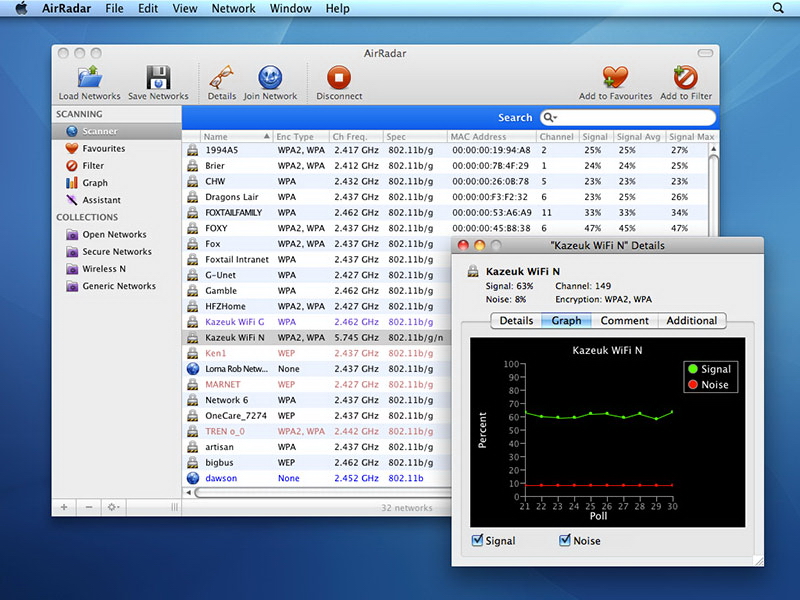Open the gear action menu at sidebar bottom

(x=115, y=507)
